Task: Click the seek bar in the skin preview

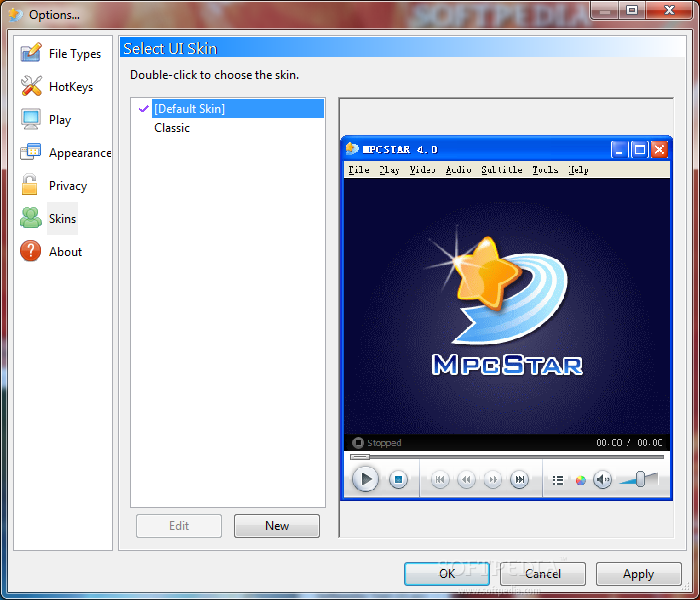Action: point(507,457)
